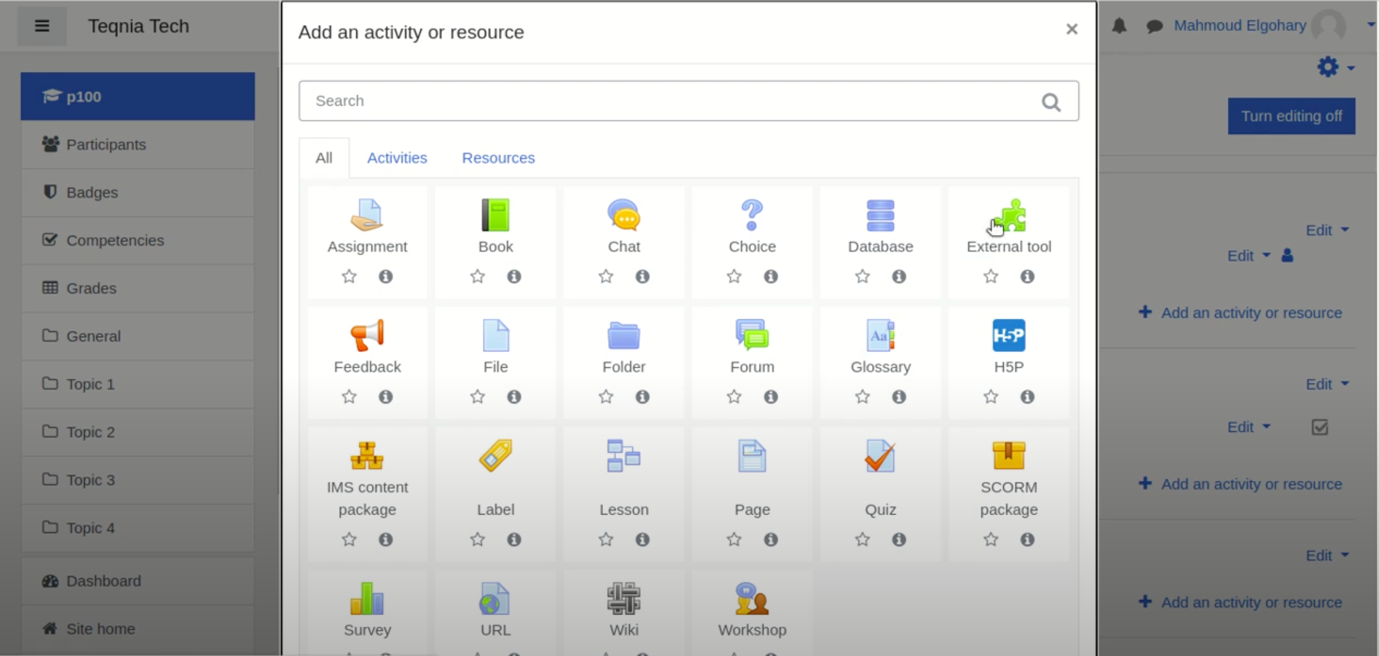Show info for the Assignment activity
Screen dimensions: 1379x656
click(x=385, y=276)
